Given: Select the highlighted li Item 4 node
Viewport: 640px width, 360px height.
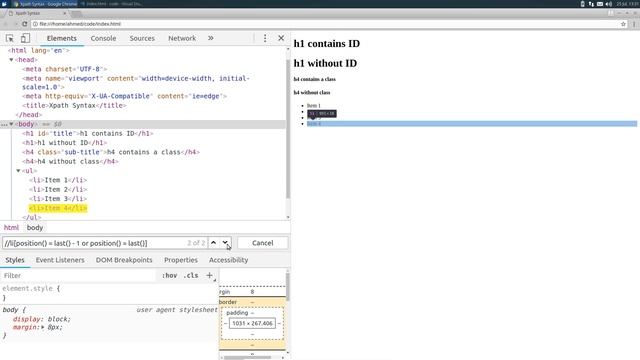Looking at the screenshot, I should click(58, 208).
